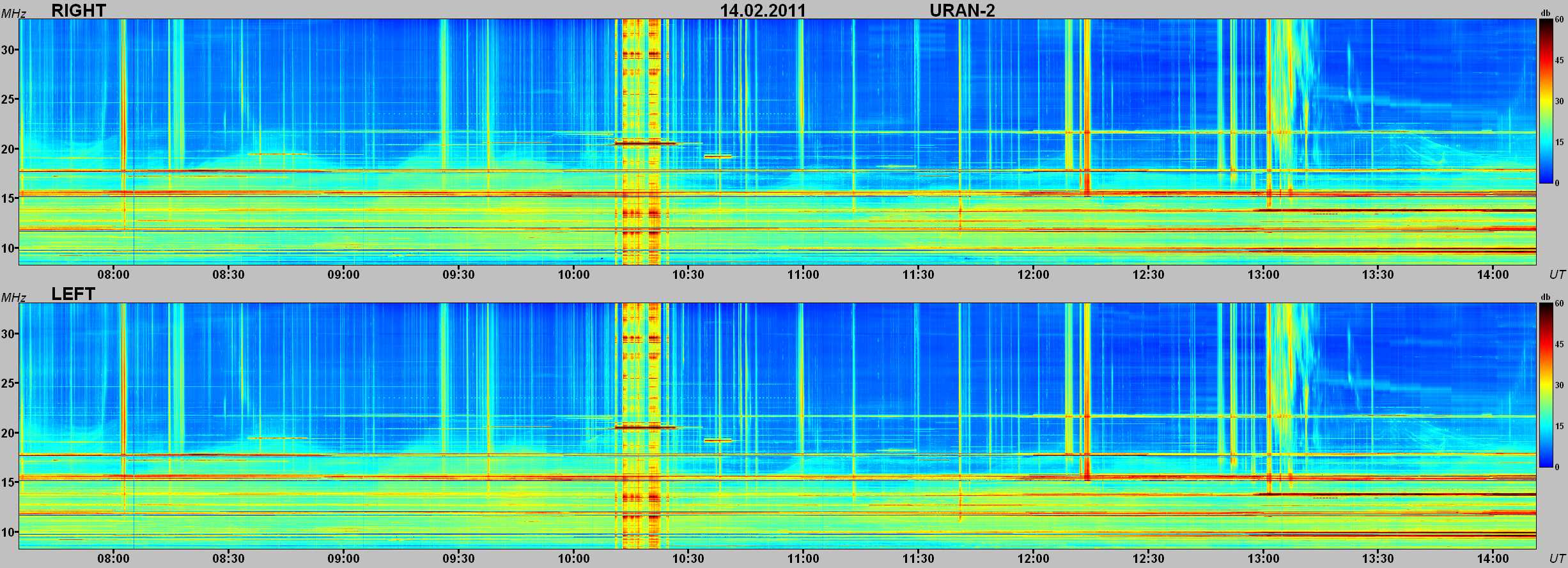This screenshot has height=568, width=1568.
Task: Click the 45 dB value on the RIGHT colorbar
Action: click(x=1559, y=61)
